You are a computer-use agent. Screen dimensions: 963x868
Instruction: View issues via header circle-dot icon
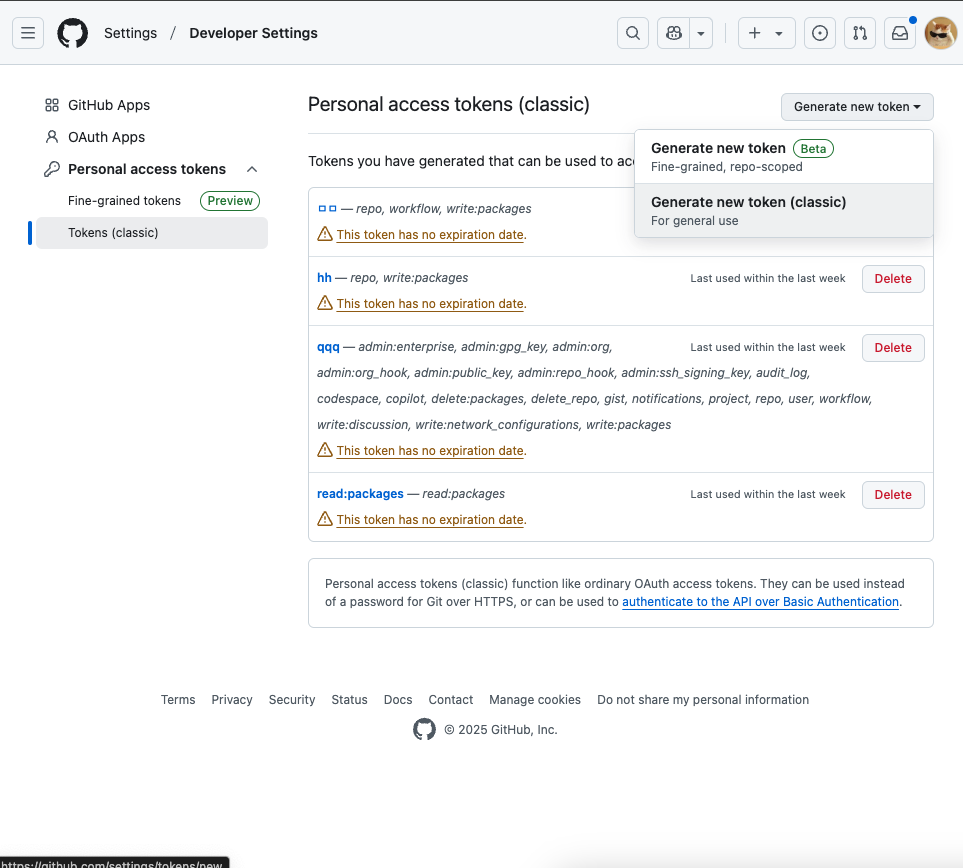(820, 33)
